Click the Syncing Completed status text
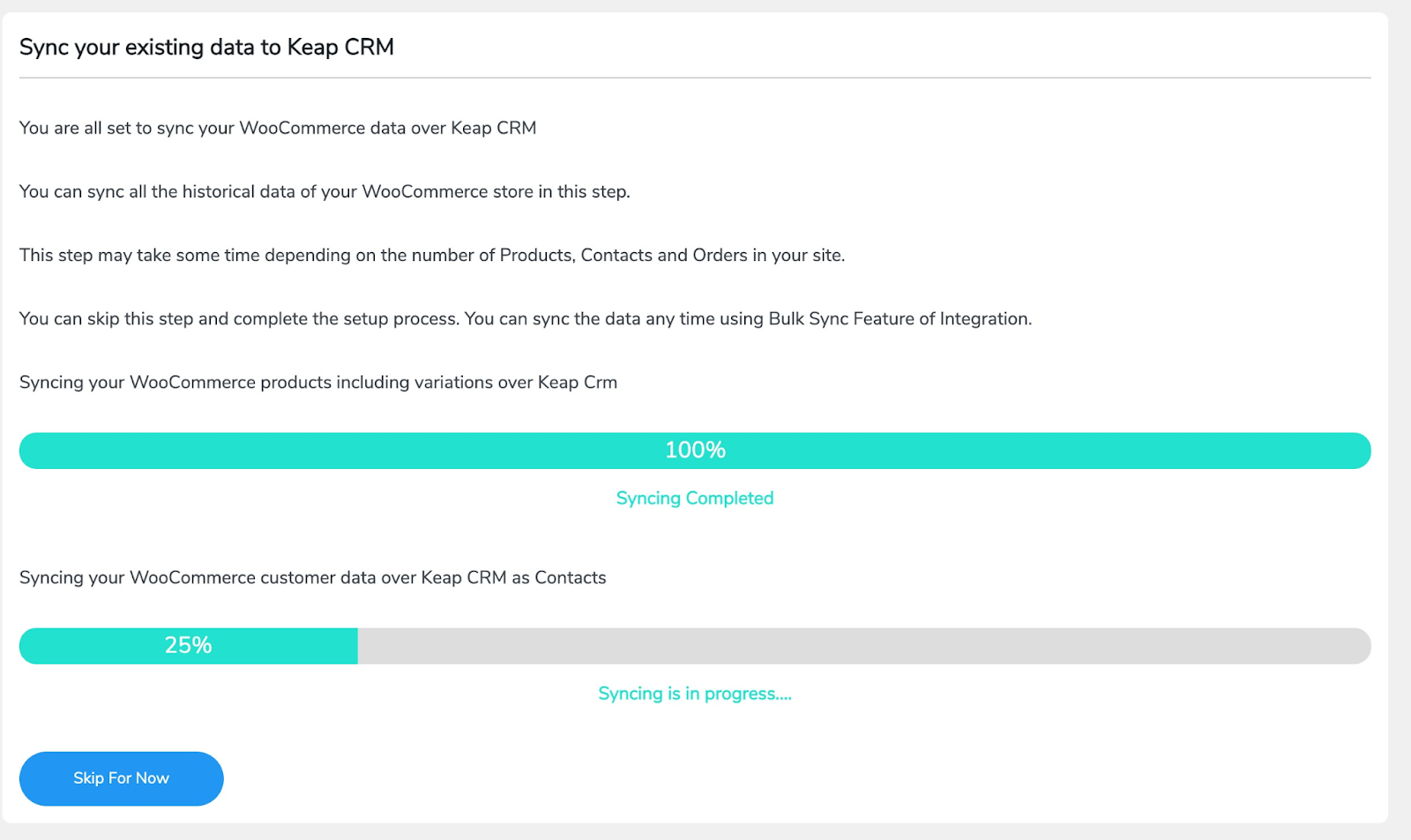This screenshot has height=840, width=1411. [x=695, y=498]
